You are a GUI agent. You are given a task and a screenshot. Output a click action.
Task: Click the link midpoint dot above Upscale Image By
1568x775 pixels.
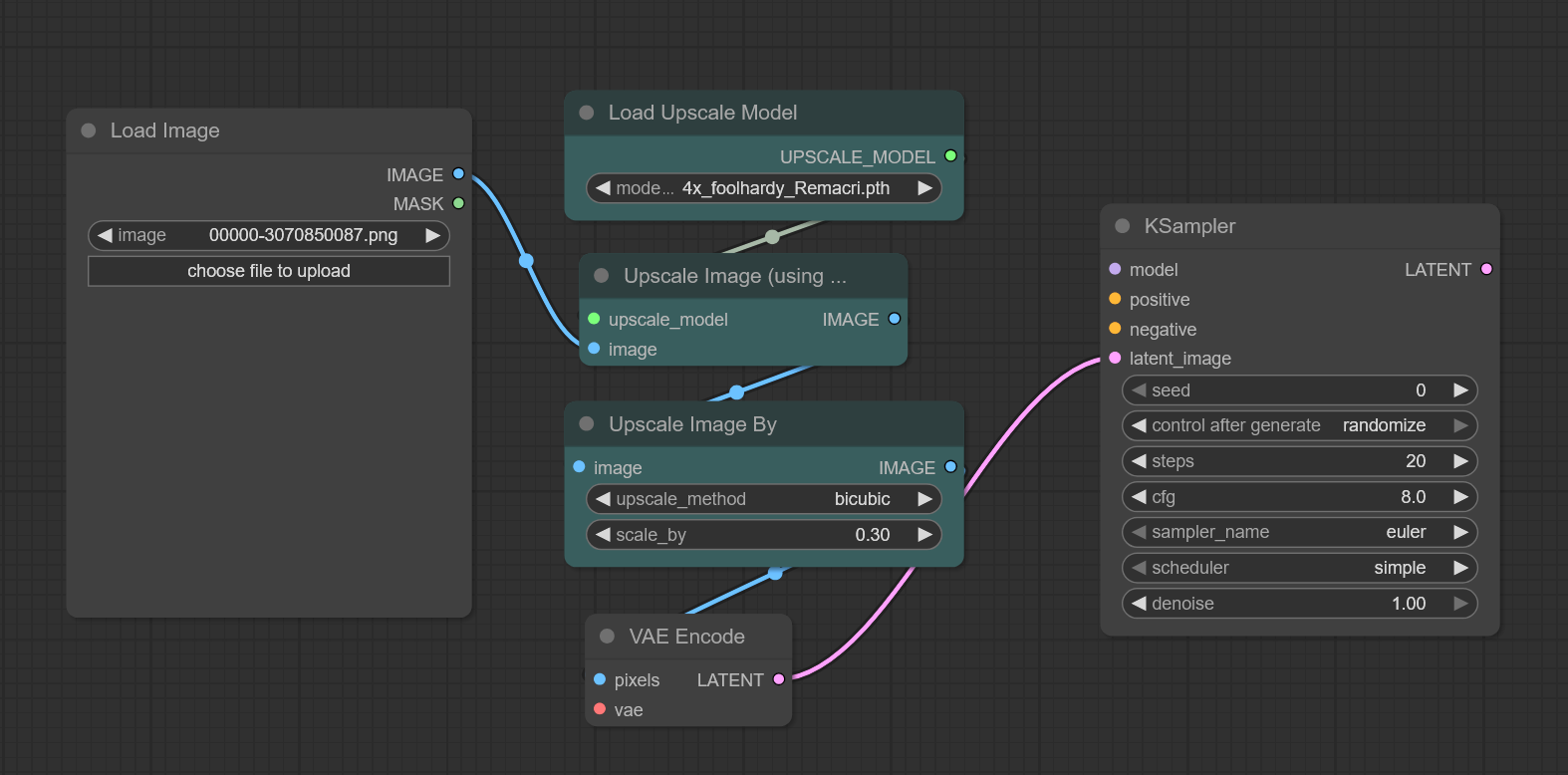click(x=736, y=392)
